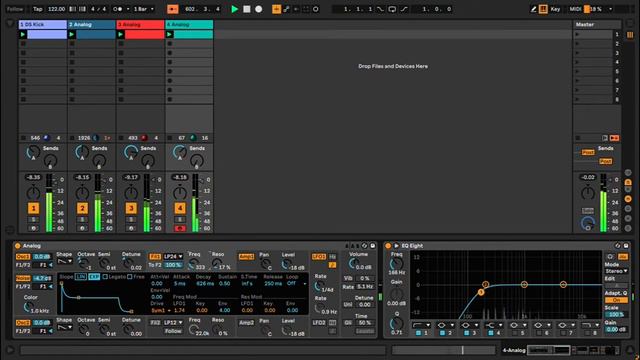Click Track Activator button 3

point(131,209)
